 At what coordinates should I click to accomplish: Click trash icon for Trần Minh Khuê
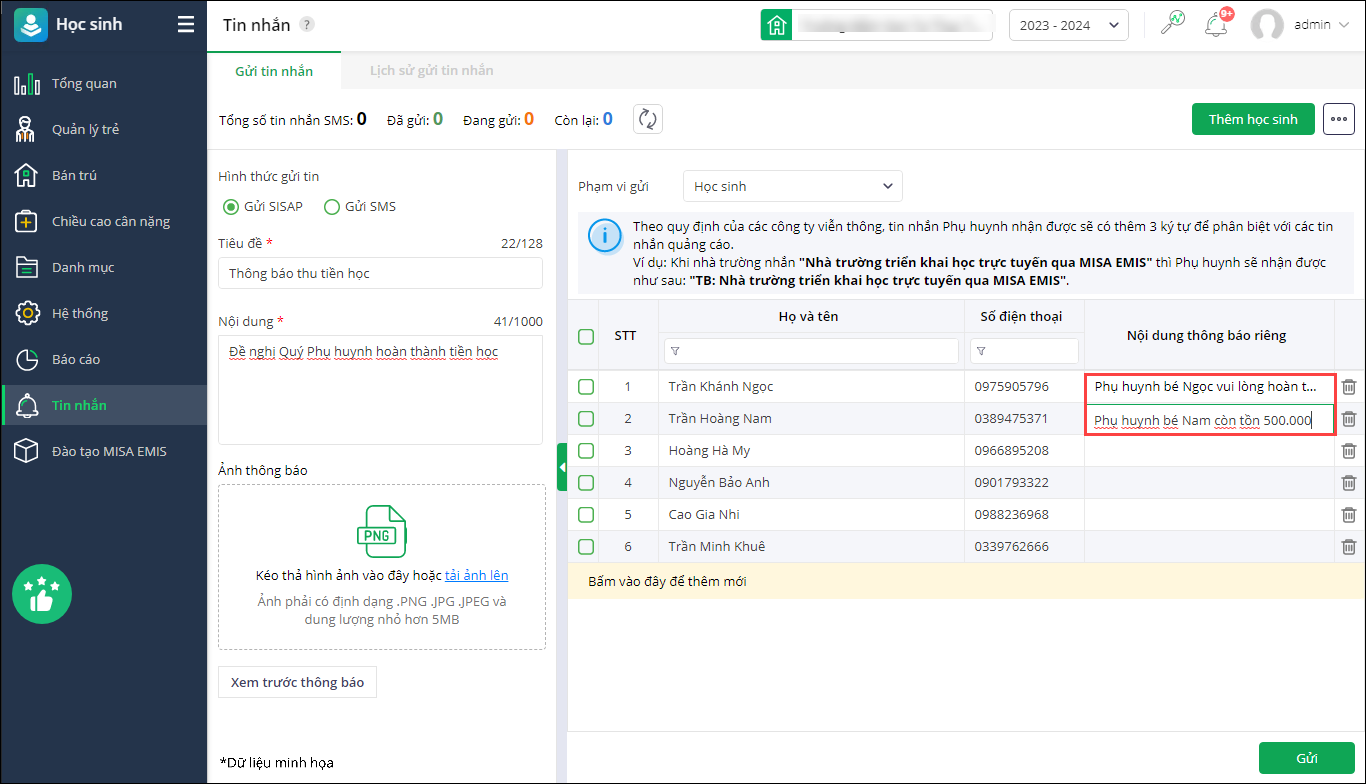tap(1349, 547)
